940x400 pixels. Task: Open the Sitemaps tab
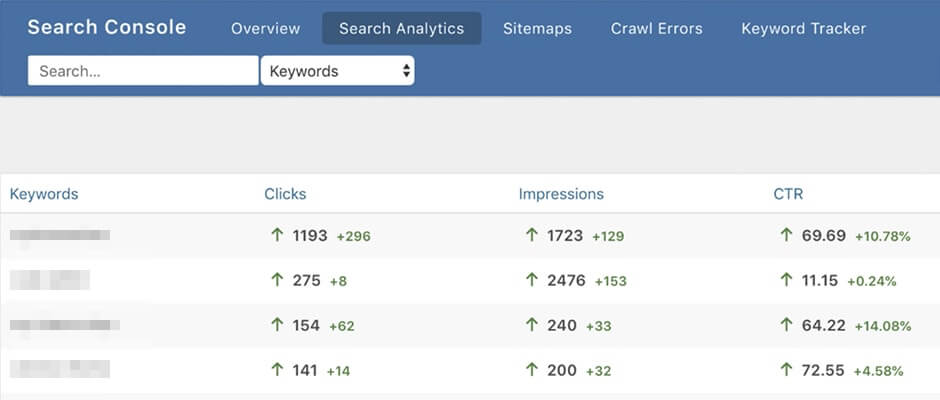tap(537, 28)
